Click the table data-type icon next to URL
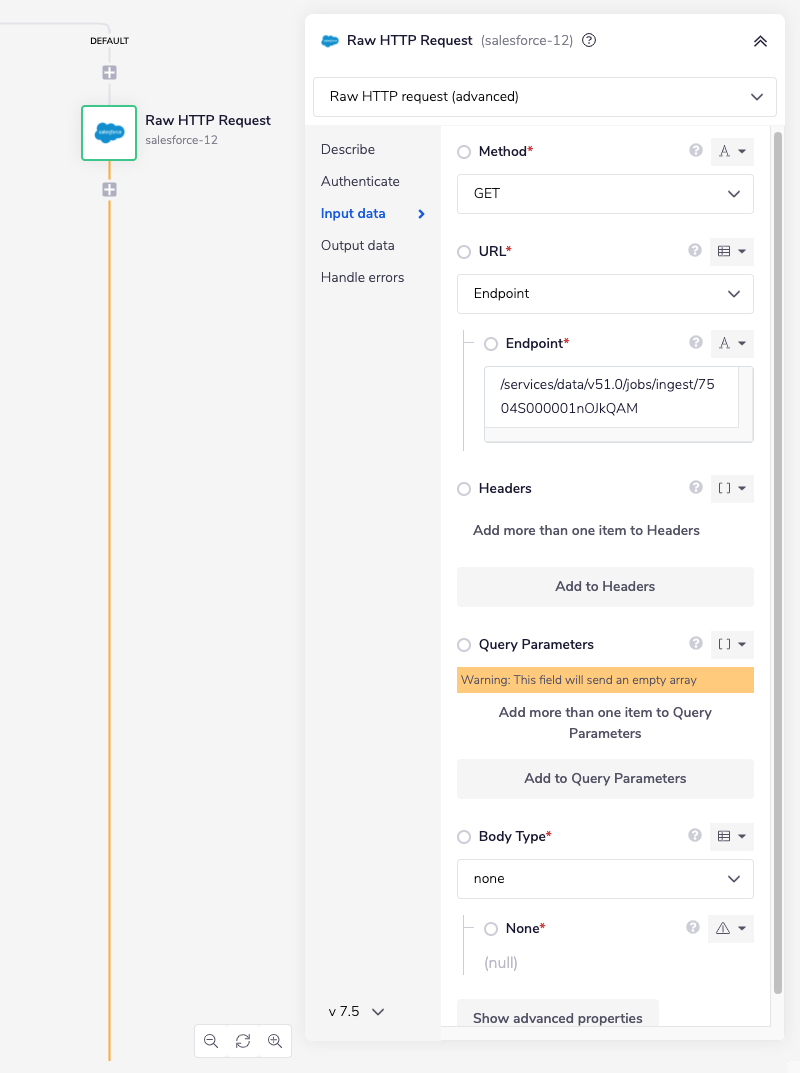This screenshot has height=1073, width=800. 731,251
